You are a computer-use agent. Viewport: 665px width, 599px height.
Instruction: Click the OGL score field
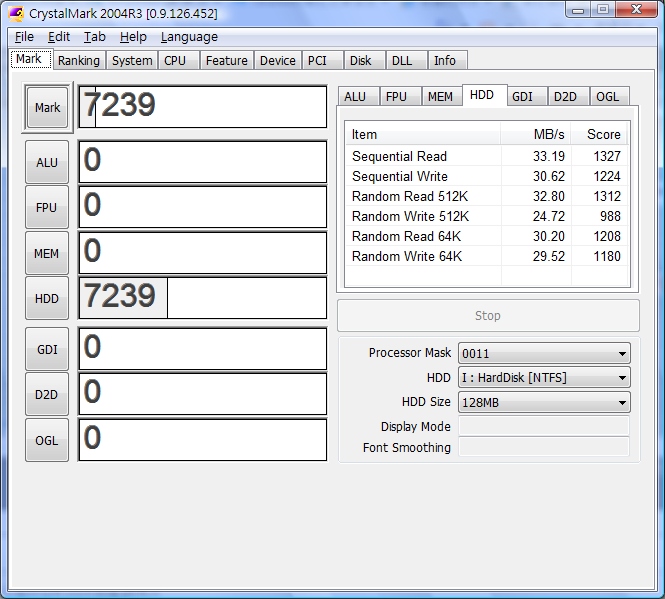[203, 440]
